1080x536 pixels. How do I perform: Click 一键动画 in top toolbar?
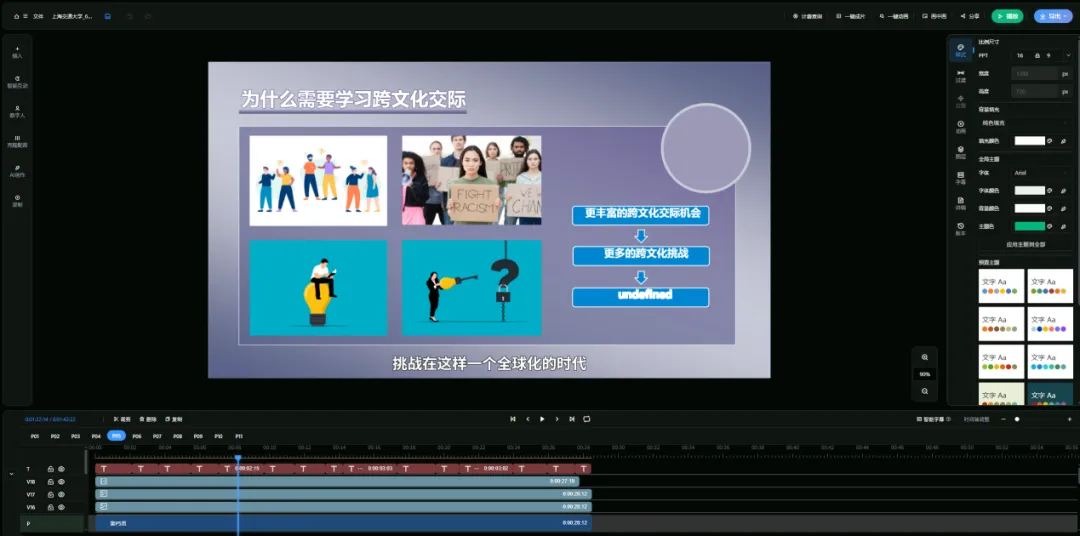pyautogui.click(x=893, y=16)
